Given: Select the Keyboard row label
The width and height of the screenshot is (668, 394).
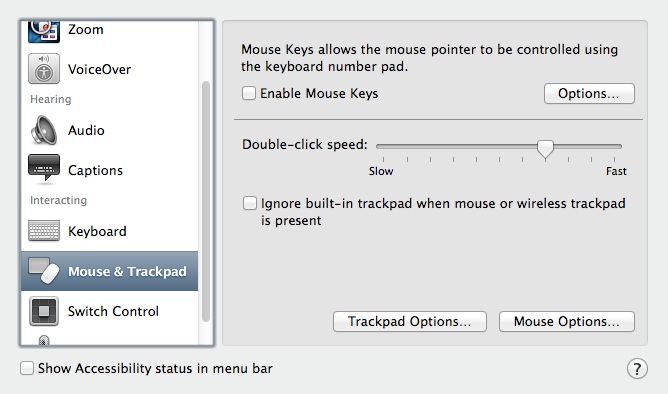Looking at the screenshot, I should pos(97,231).
